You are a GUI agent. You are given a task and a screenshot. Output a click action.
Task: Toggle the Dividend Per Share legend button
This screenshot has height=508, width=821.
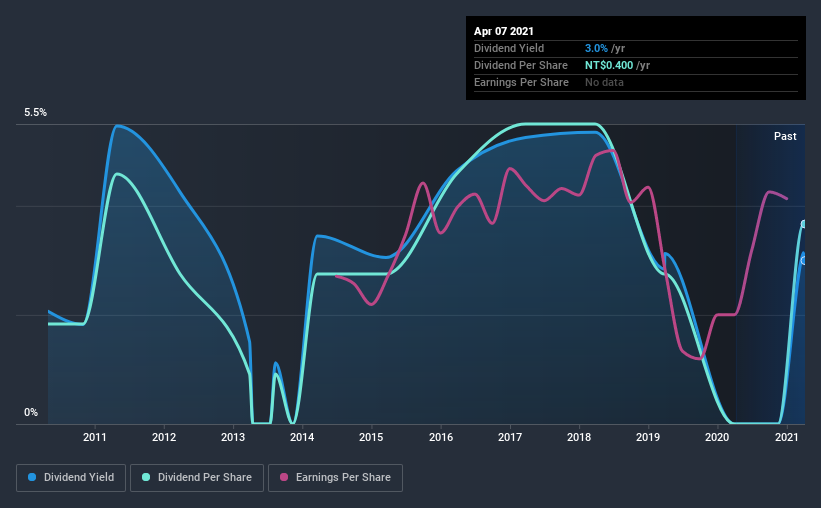tap(197, 478)
